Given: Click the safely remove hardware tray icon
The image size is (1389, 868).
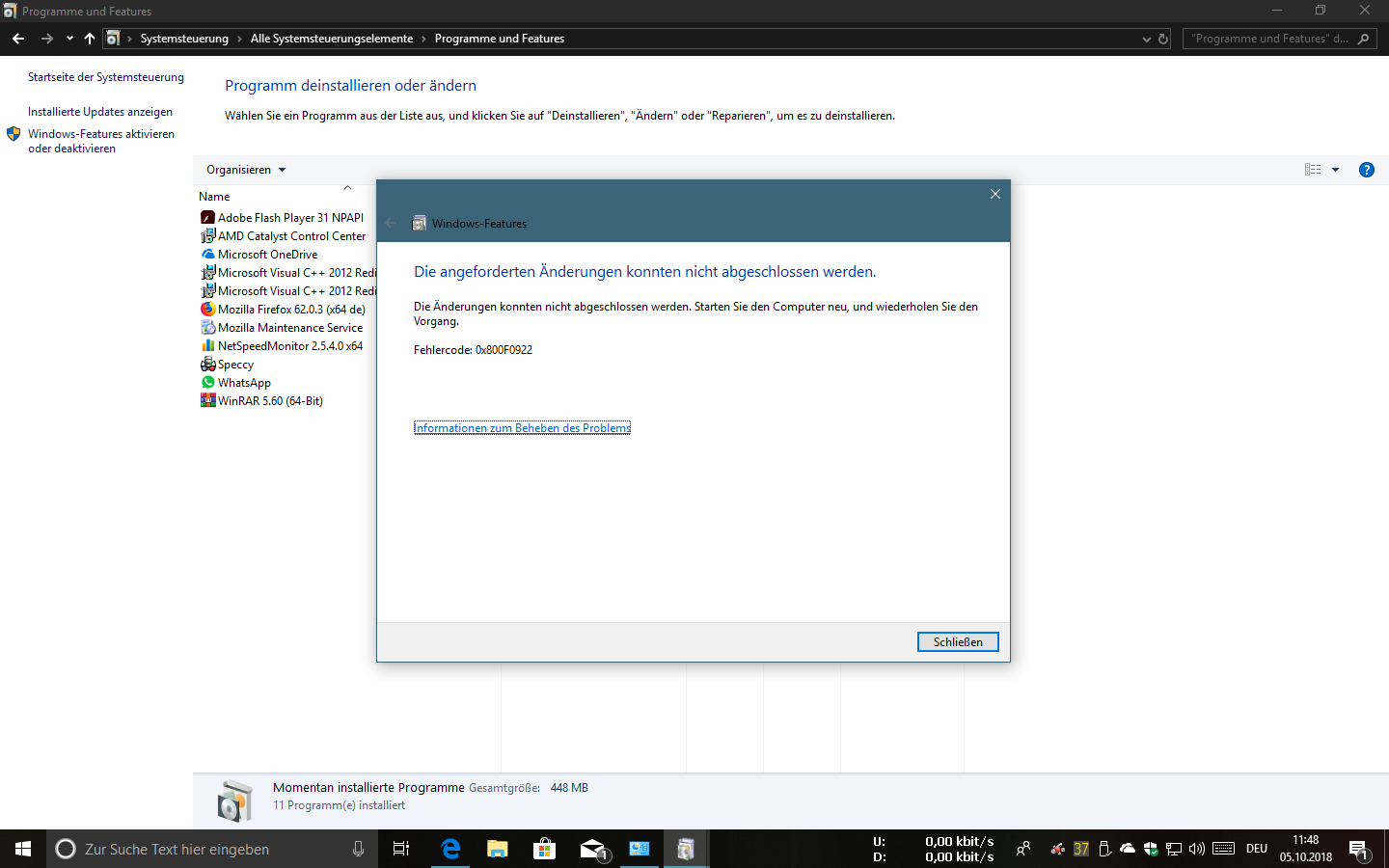Looking at the screenshot, I should coord(1104,849).
